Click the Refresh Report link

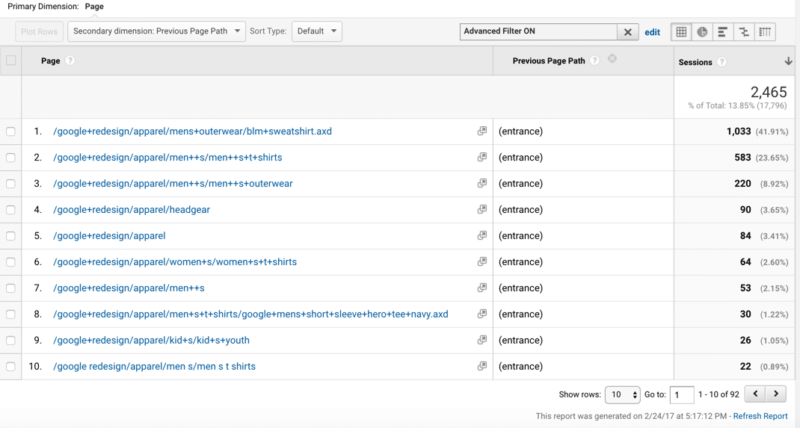(760, 416)
